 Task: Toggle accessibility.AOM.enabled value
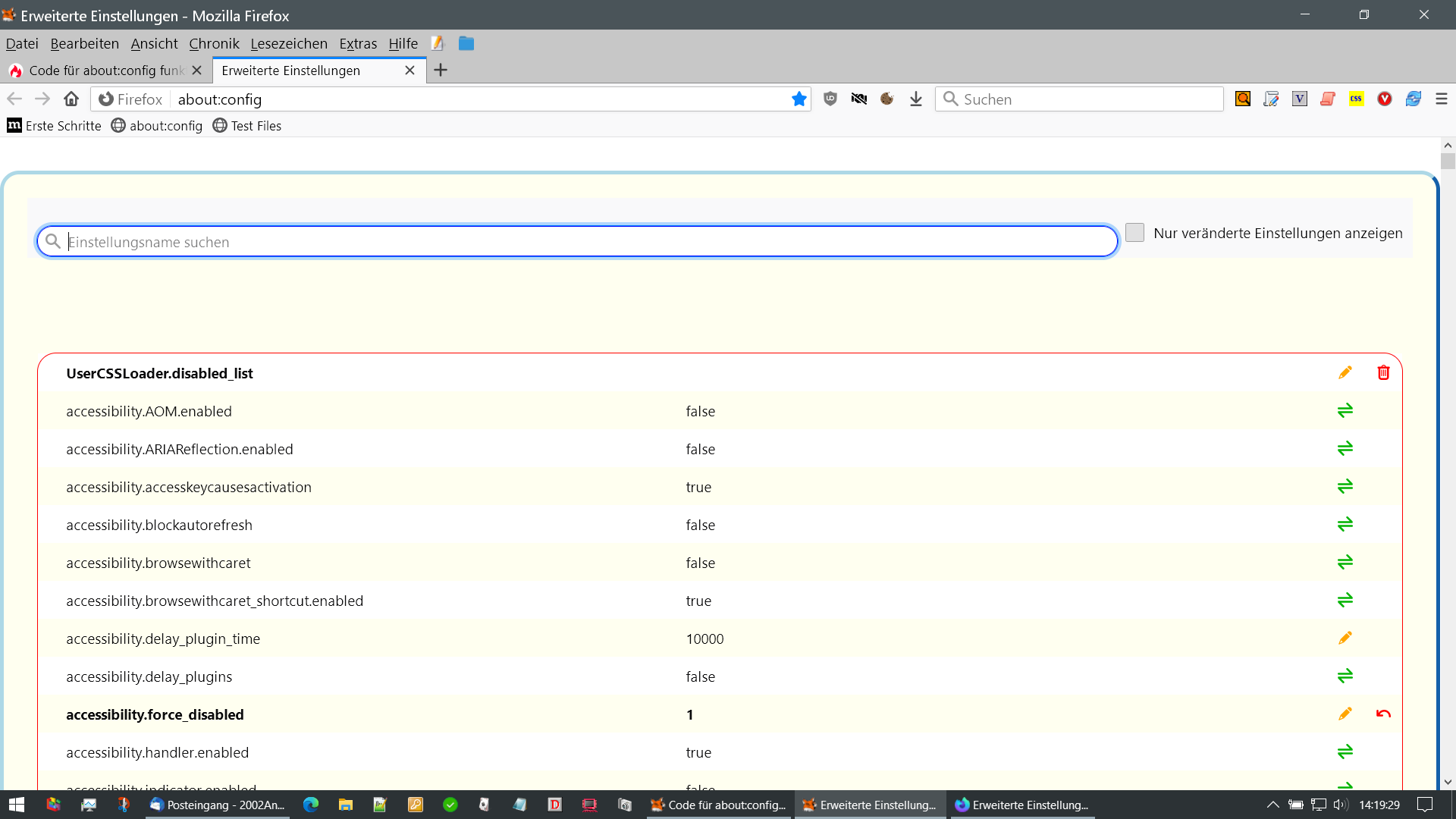[x=1345, y=411]
